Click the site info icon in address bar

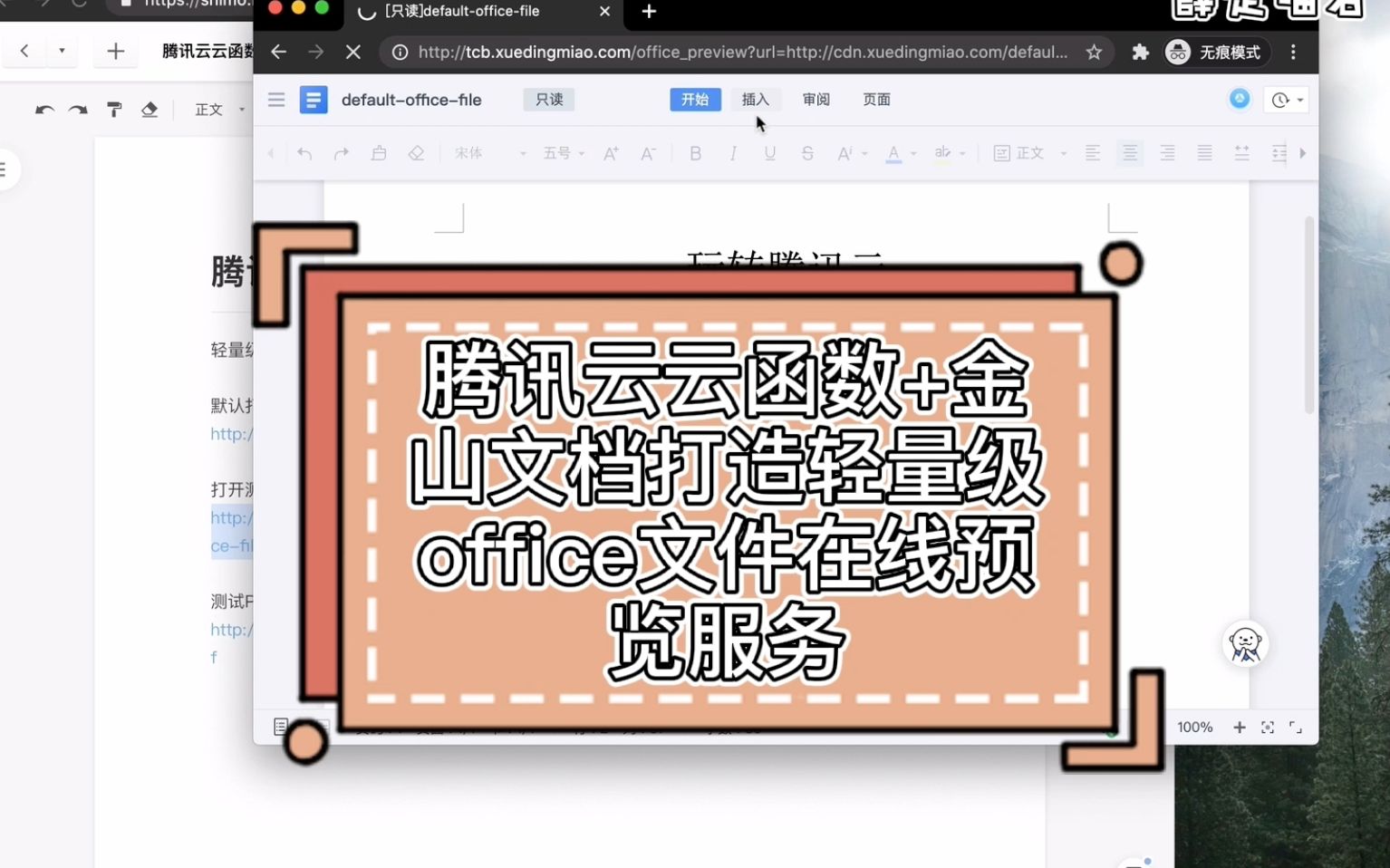399,53
